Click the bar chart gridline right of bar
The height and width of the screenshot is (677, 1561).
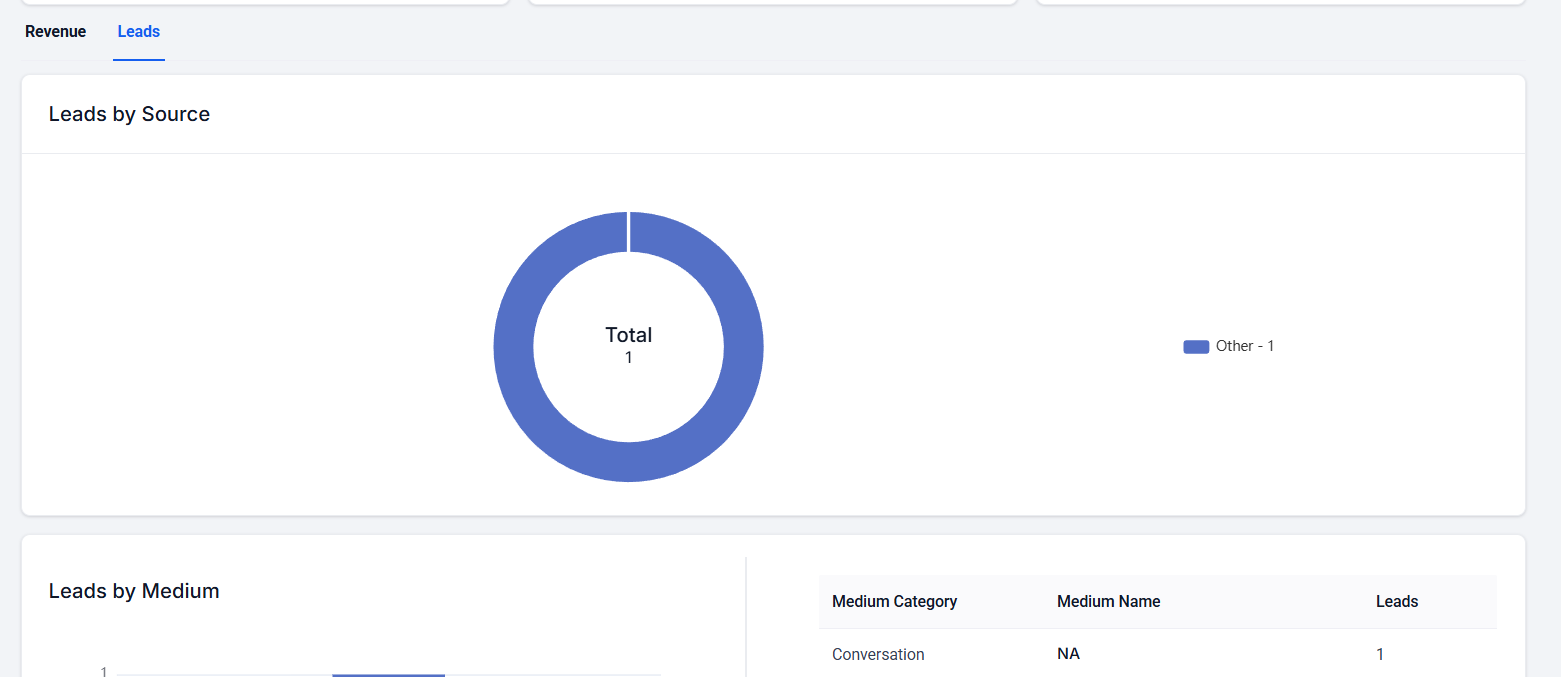click(x=552, y=674)
